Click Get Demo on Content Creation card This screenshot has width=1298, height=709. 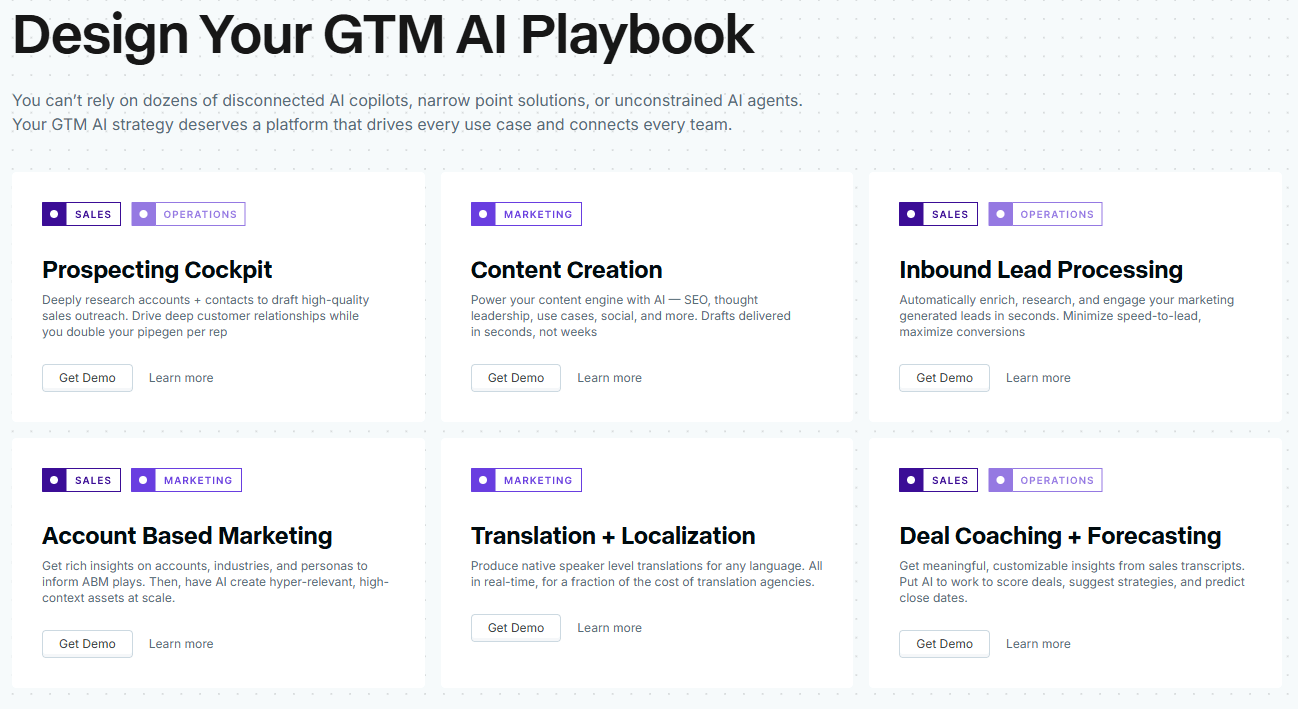[515, 377]
